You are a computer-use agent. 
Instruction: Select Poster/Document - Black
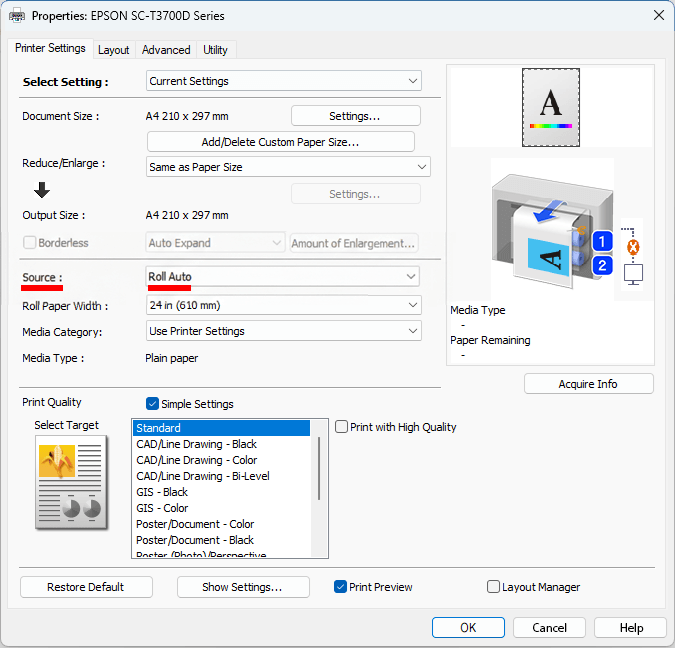point(221,540)
